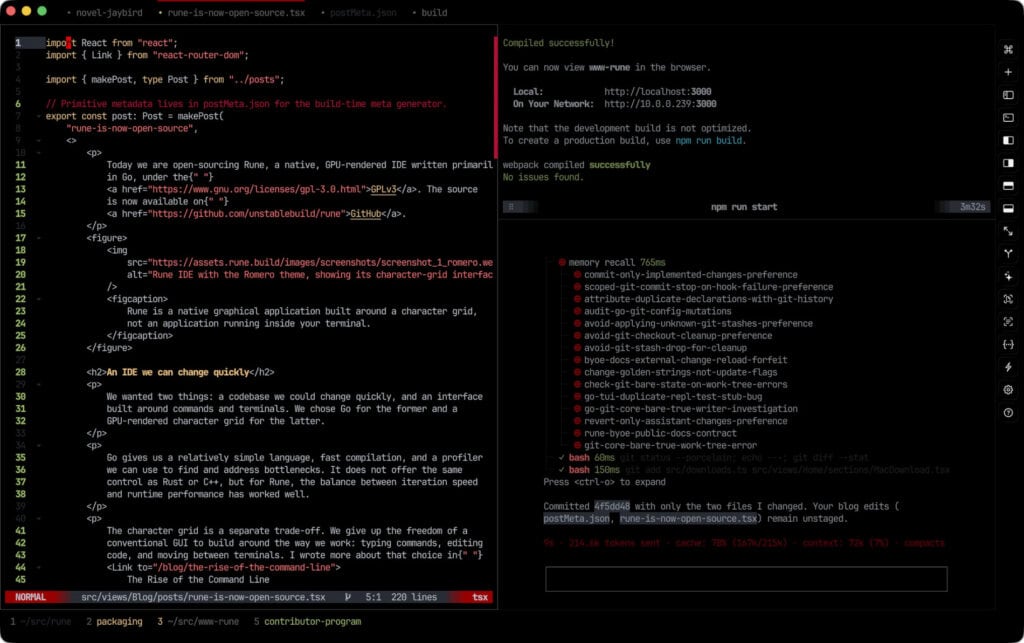1024x643 pixels.
Task: Switch to workspace 5 contributor-program
Action: point(307,621)
